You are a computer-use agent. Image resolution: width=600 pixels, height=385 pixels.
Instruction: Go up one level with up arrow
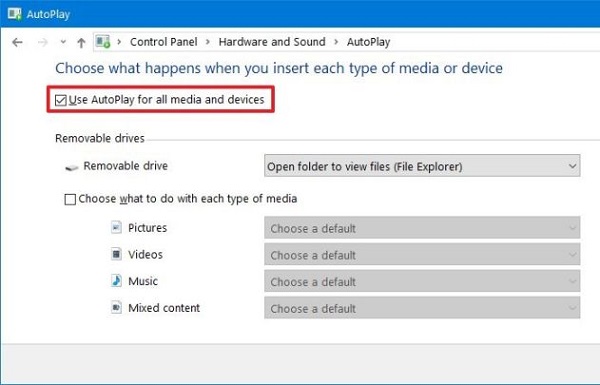point(81,42)
